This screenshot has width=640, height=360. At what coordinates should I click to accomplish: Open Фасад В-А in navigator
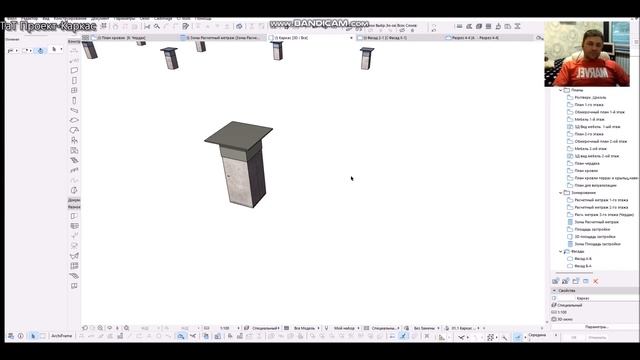tap(582, 267)
